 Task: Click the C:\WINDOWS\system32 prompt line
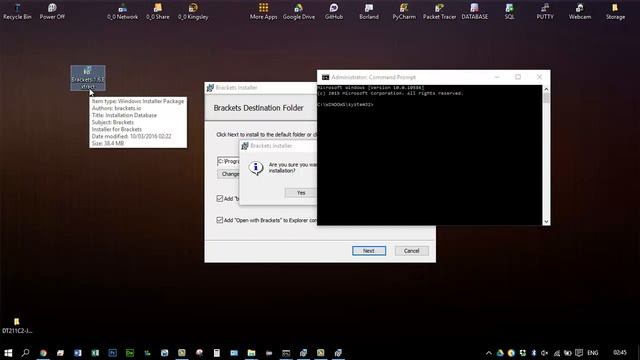click(345, 104)
